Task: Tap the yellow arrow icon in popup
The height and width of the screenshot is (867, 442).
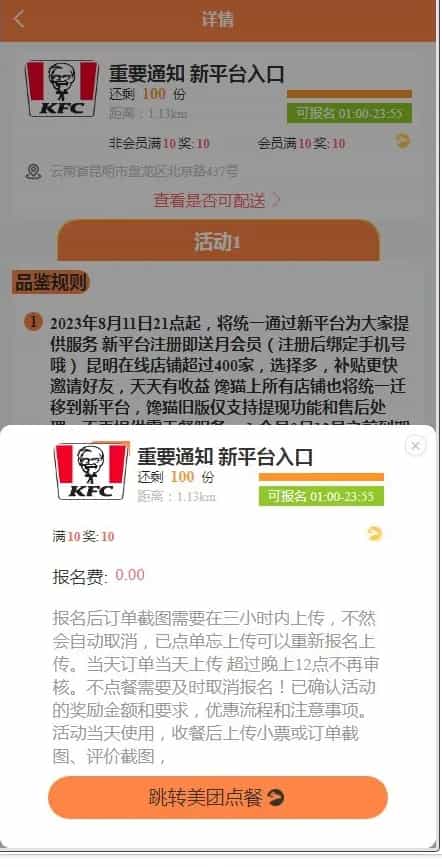Action: [375, 534]
